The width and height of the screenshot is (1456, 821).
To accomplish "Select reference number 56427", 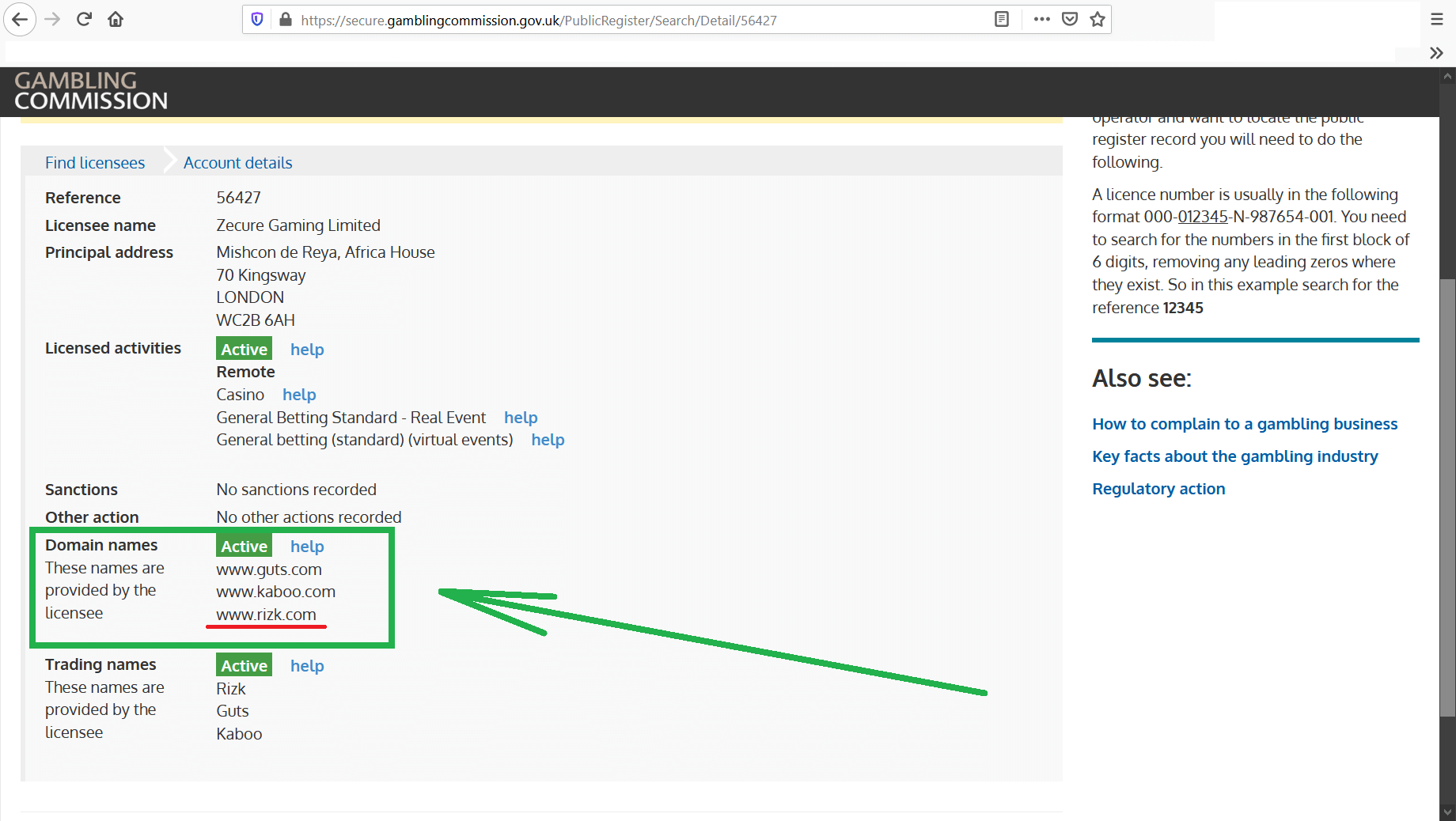I will (238, 198).
